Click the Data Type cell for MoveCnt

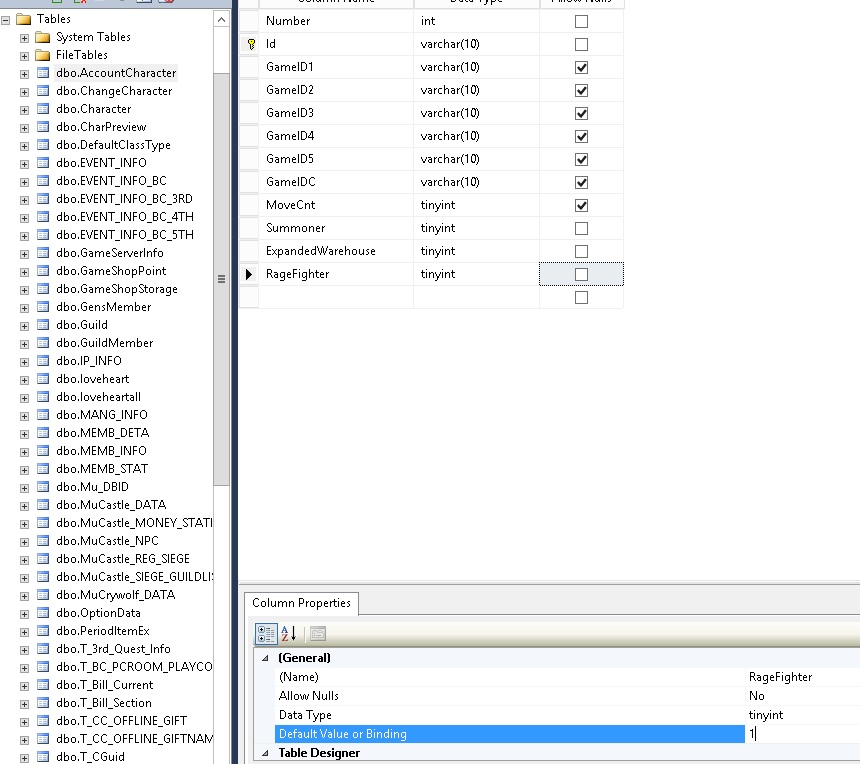[476, 205]
